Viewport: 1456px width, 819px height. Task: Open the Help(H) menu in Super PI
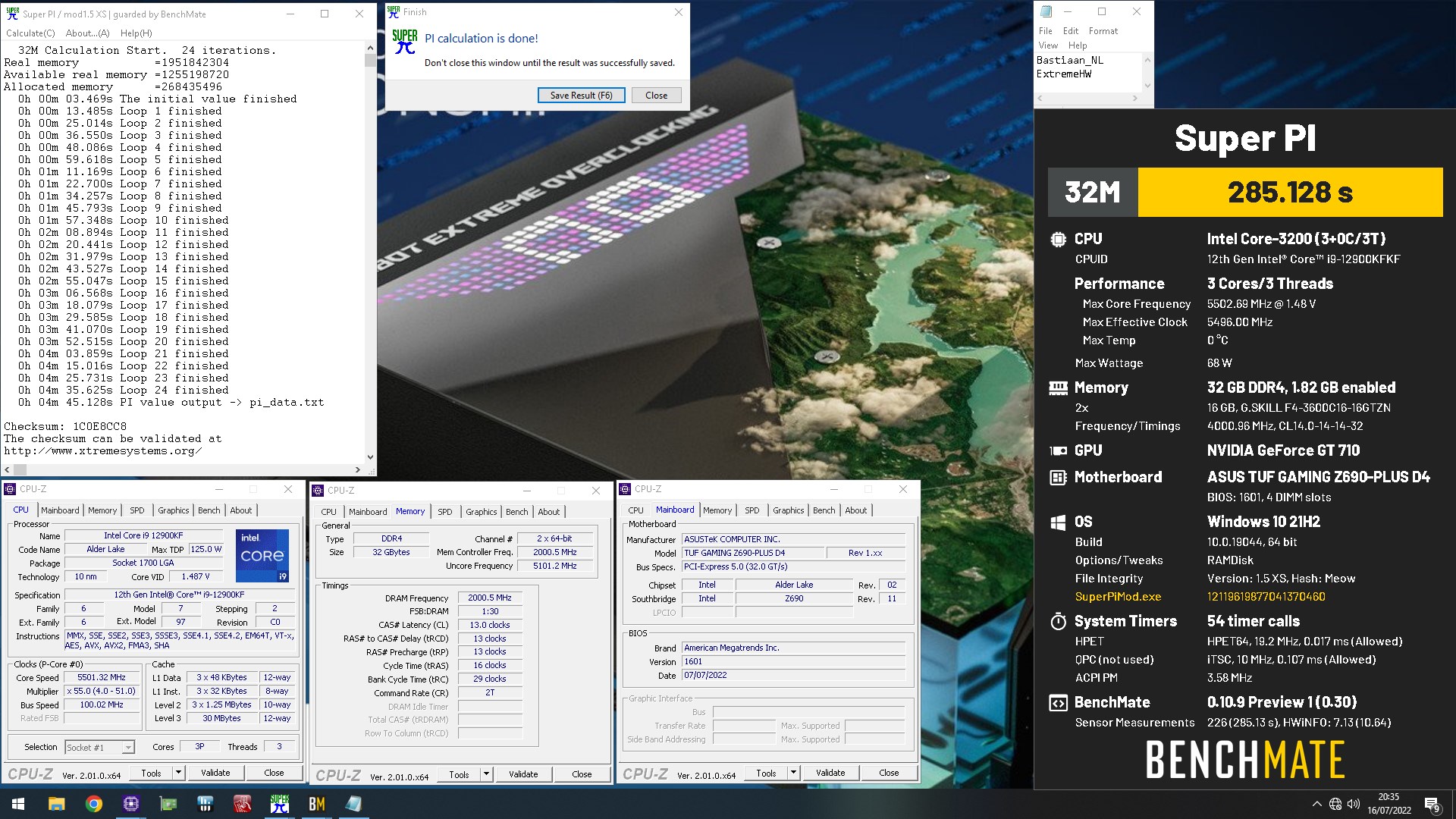pos(136,33)
